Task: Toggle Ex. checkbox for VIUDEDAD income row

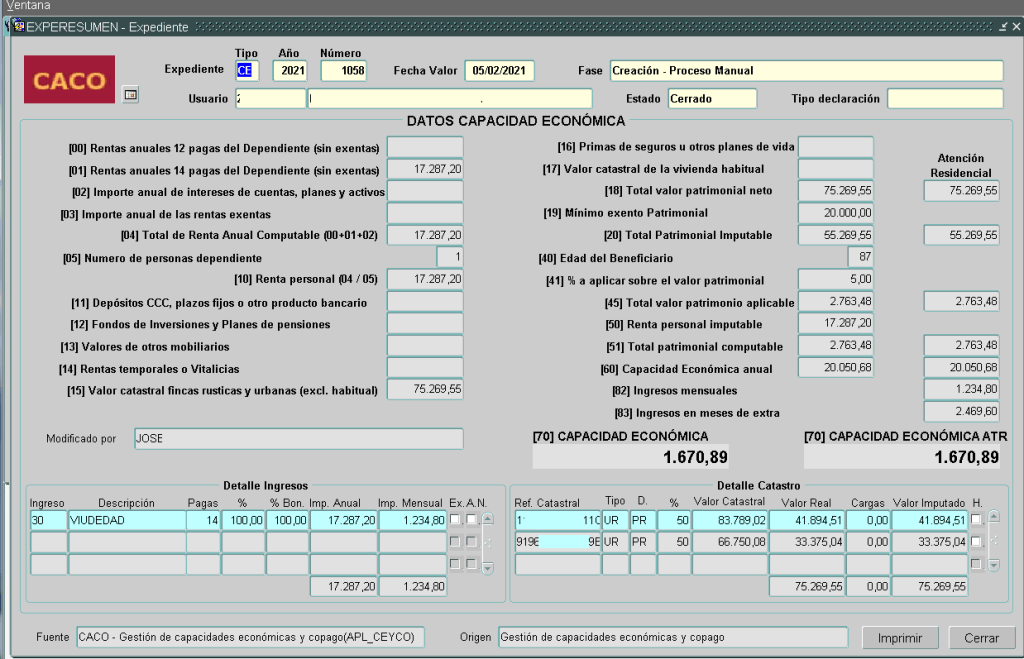Action: tap(456, 520)
